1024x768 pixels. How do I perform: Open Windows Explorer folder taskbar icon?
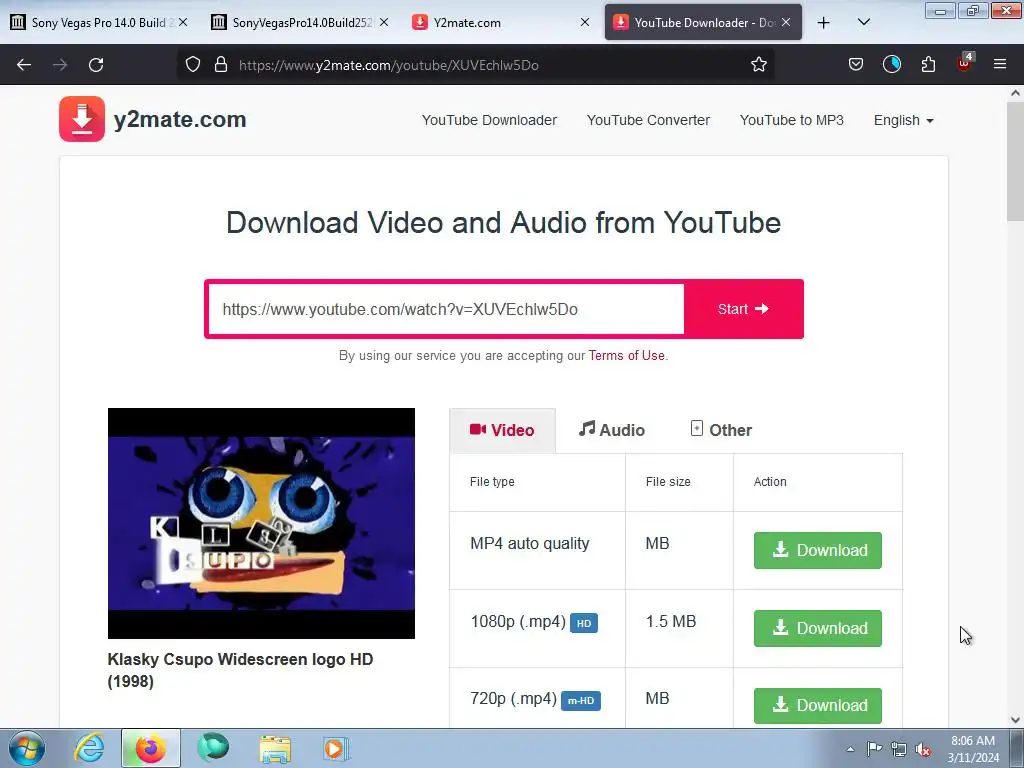pos(275,748)
